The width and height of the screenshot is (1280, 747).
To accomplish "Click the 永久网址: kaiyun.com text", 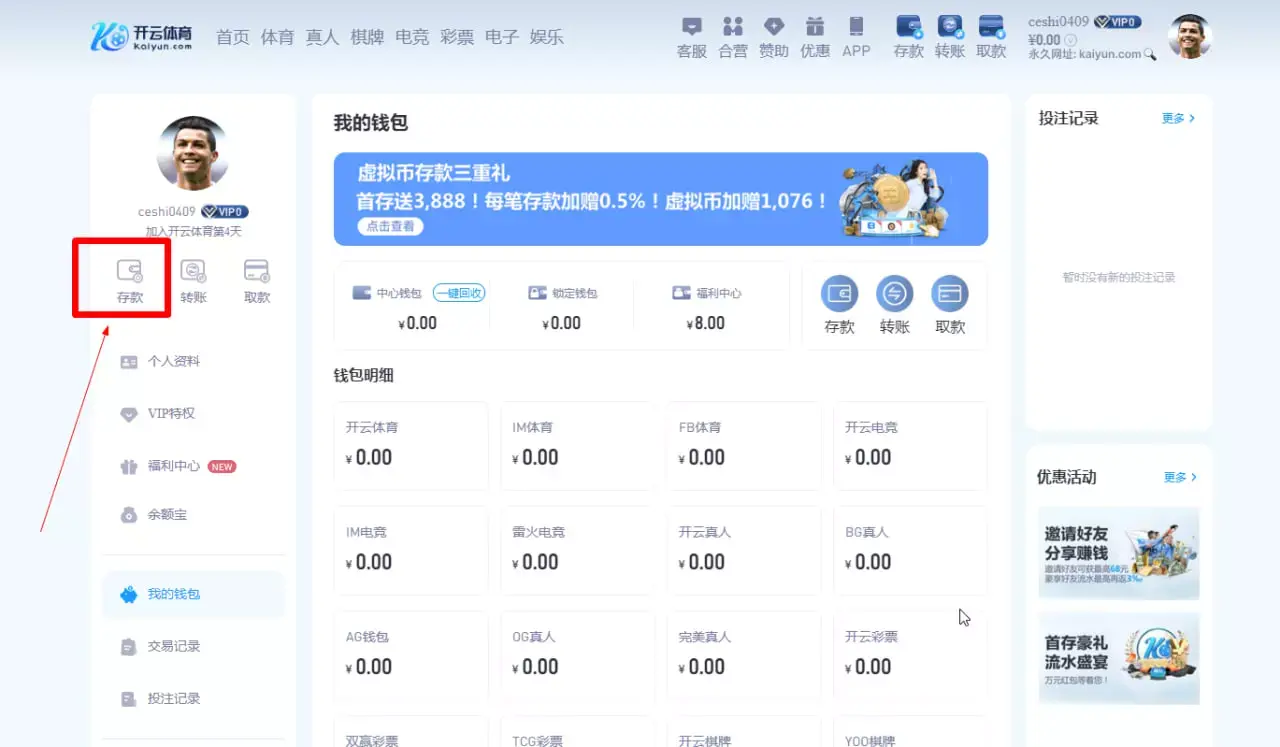I will [x=1085, y=54].
